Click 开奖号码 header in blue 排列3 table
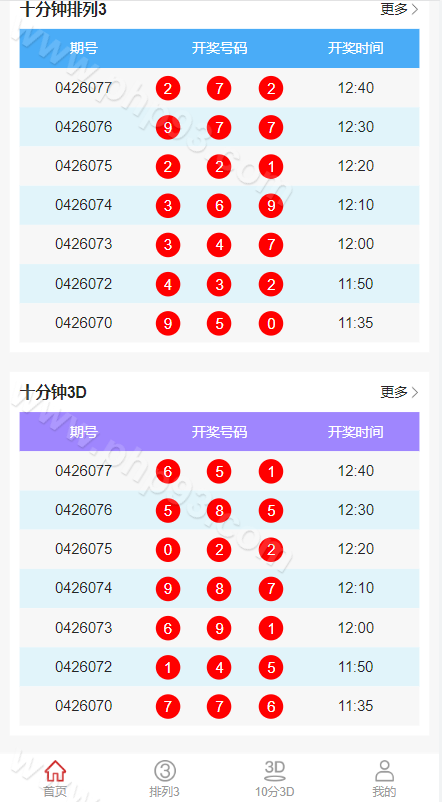Viewport: 442px width, 802px height. tap(219, 49)
